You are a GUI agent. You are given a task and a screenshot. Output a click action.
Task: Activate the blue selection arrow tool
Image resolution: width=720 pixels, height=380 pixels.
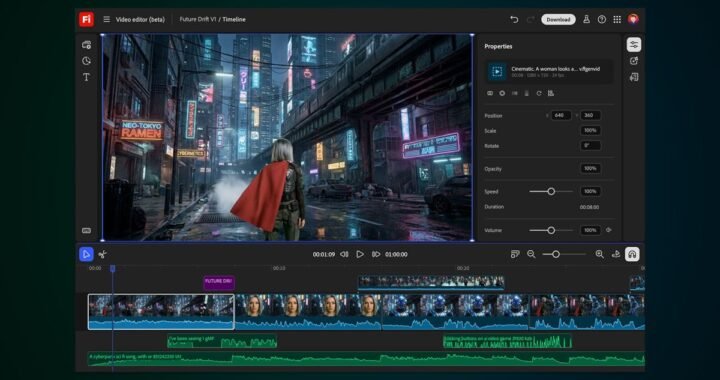[86, 254]
